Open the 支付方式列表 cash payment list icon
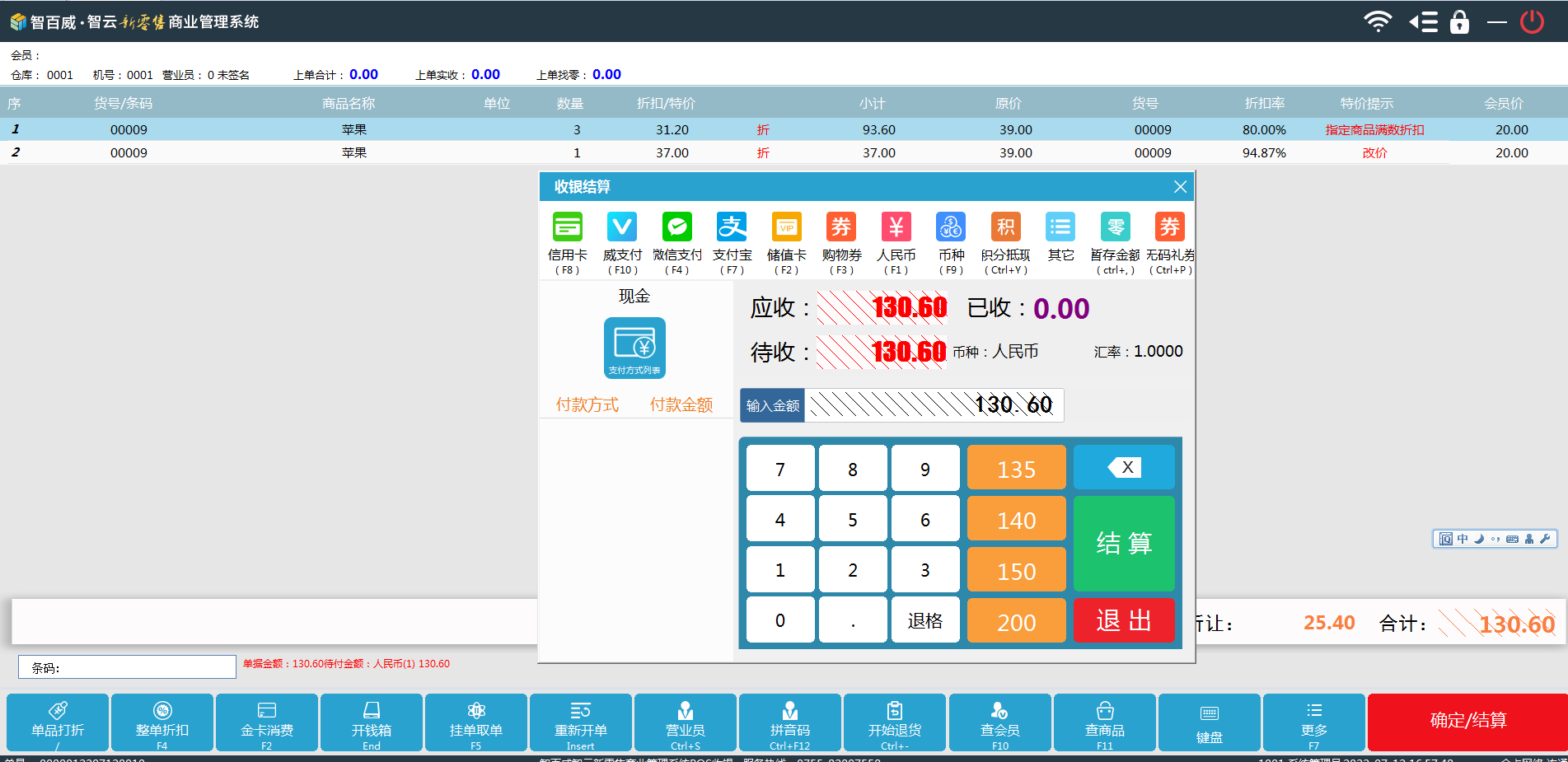 pyautogui.click(x=634, y=348)
